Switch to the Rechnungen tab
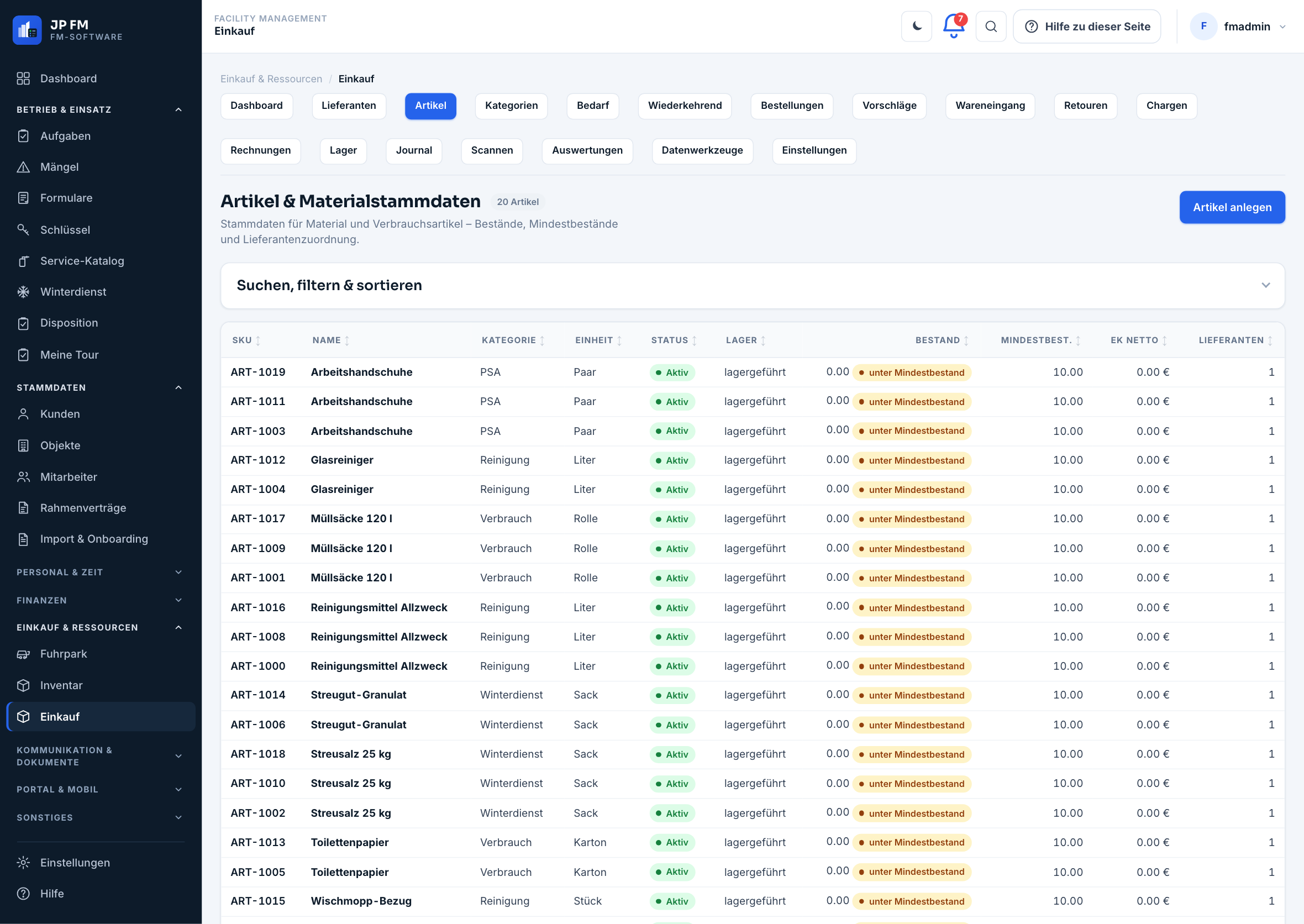Viewport: 1304px width, 924px height. tap(261, 151)
